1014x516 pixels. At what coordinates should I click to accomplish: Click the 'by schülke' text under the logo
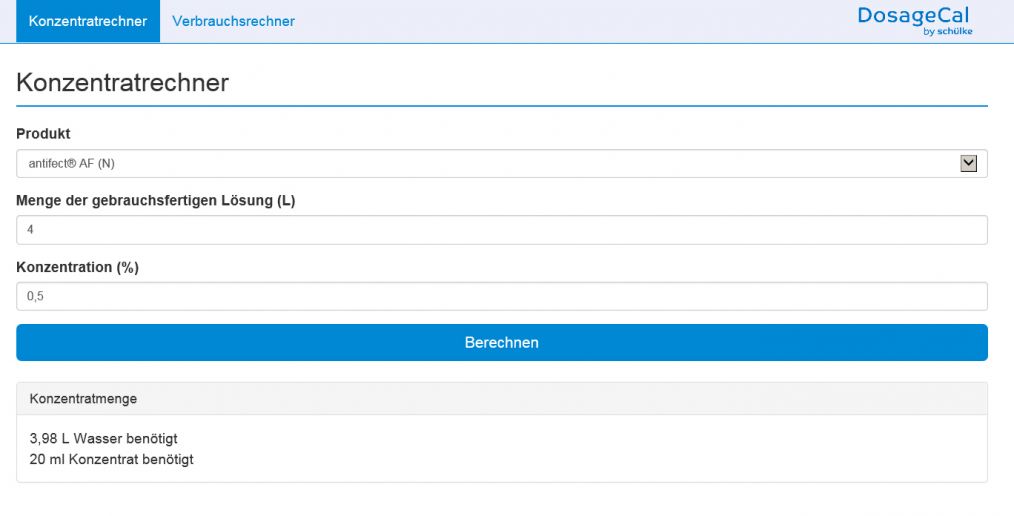click(x=947, y=32)
